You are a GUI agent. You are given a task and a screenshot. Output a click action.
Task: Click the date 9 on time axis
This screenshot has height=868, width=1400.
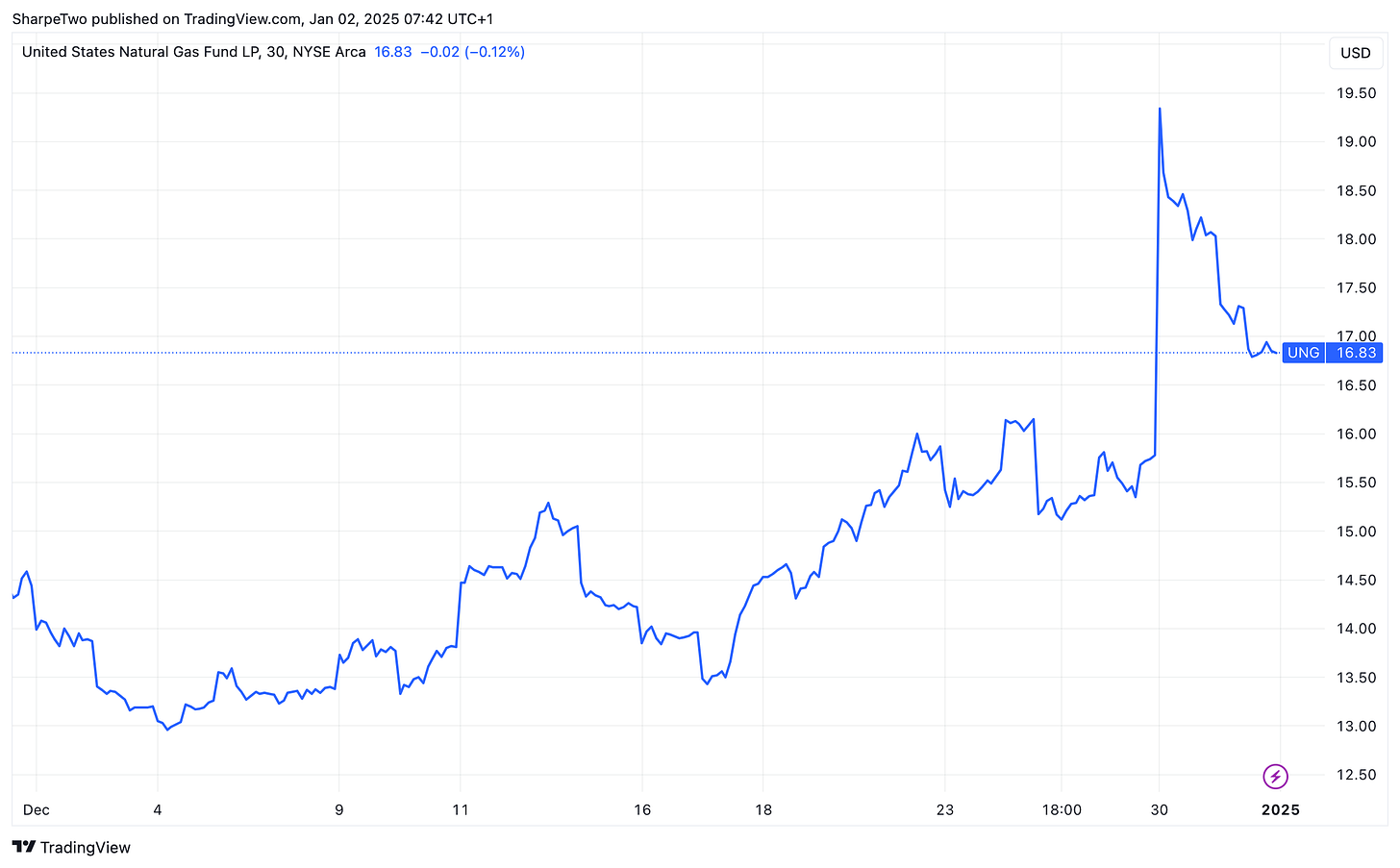click(339, 809)
